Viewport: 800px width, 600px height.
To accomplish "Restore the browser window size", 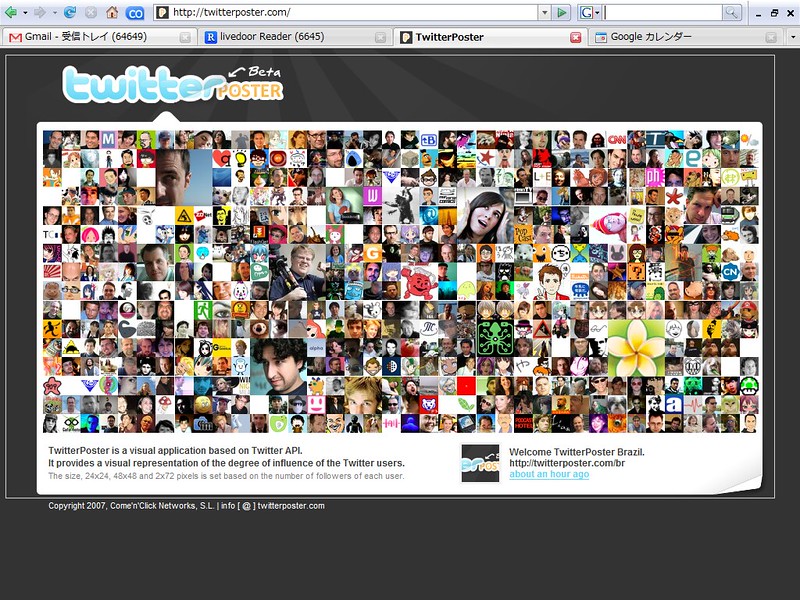I will (774, 13).
